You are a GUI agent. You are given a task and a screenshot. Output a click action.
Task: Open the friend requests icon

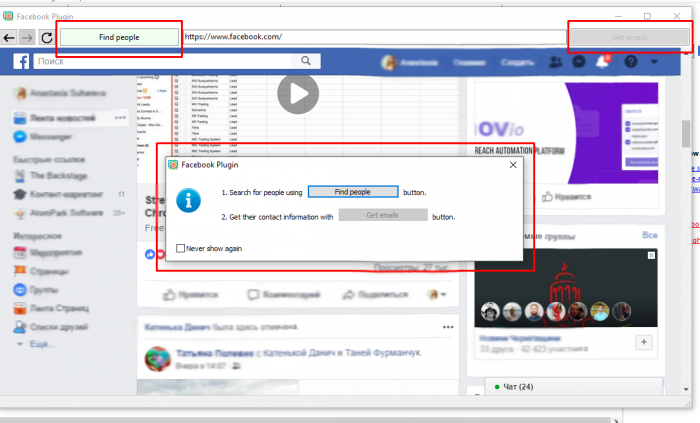(556, 62)
